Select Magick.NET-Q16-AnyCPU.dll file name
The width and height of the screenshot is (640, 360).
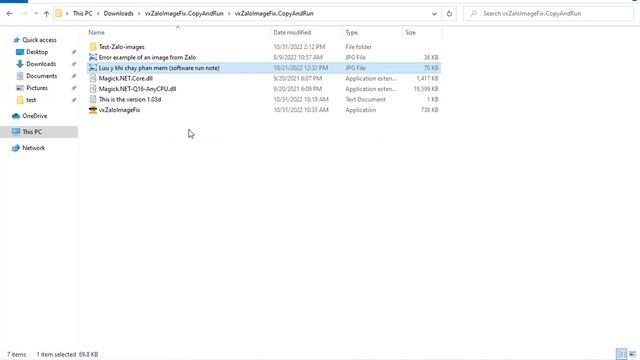[138, 89]
